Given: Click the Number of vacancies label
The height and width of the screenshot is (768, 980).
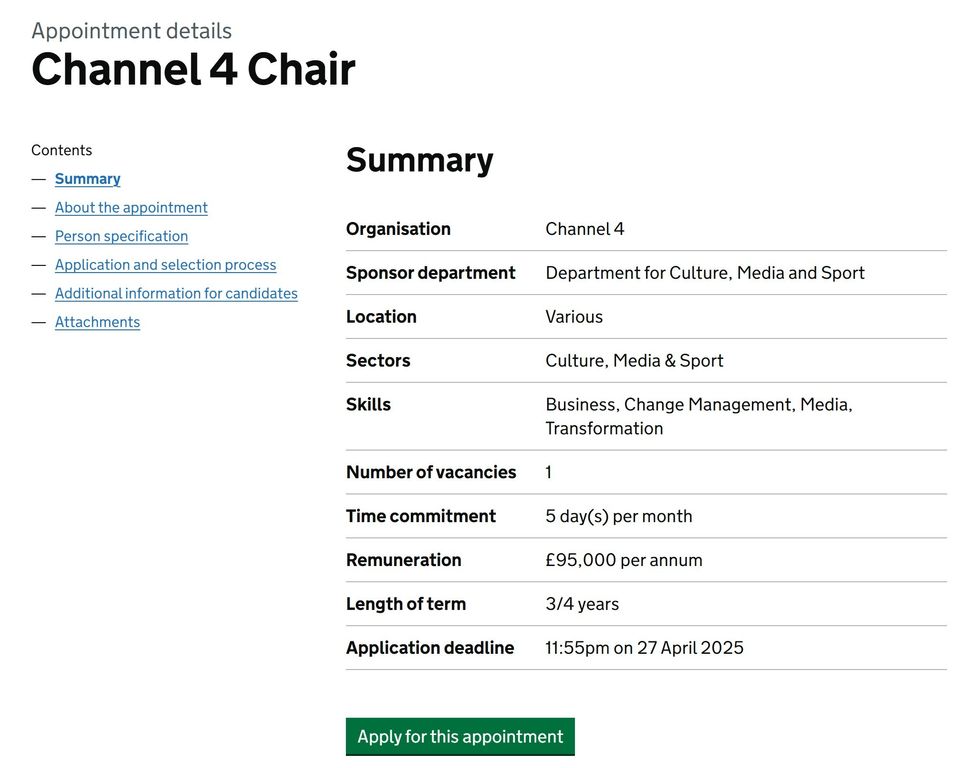Looking at the screenshot, I should click(x=431, y=472).
